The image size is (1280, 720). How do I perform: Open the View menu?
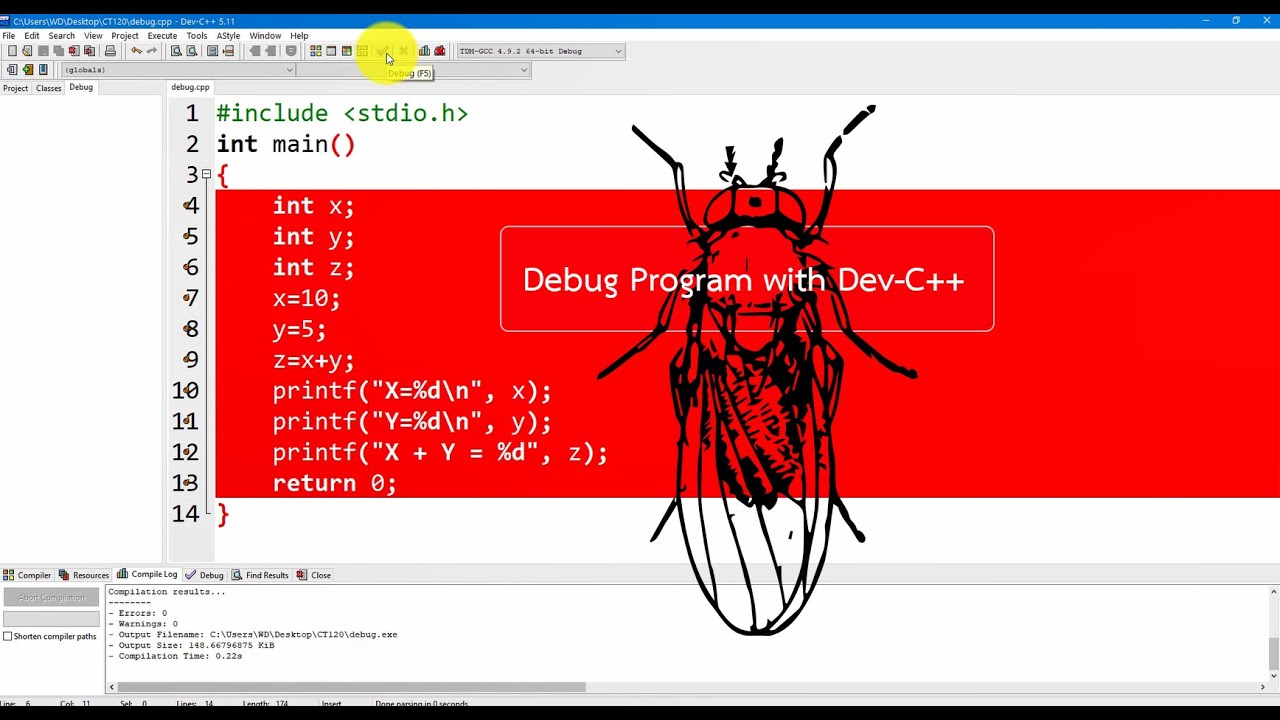point(93,36)
